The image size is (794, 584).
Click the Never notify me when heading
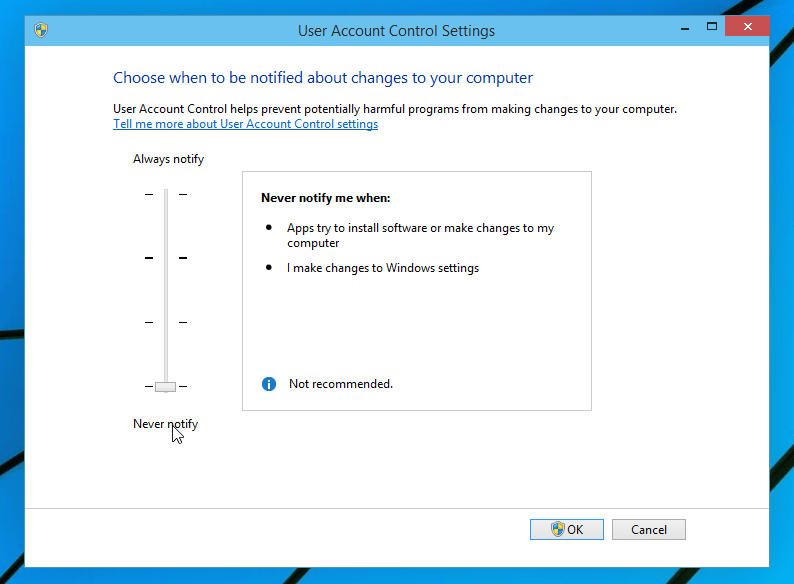tap(325, 198)
